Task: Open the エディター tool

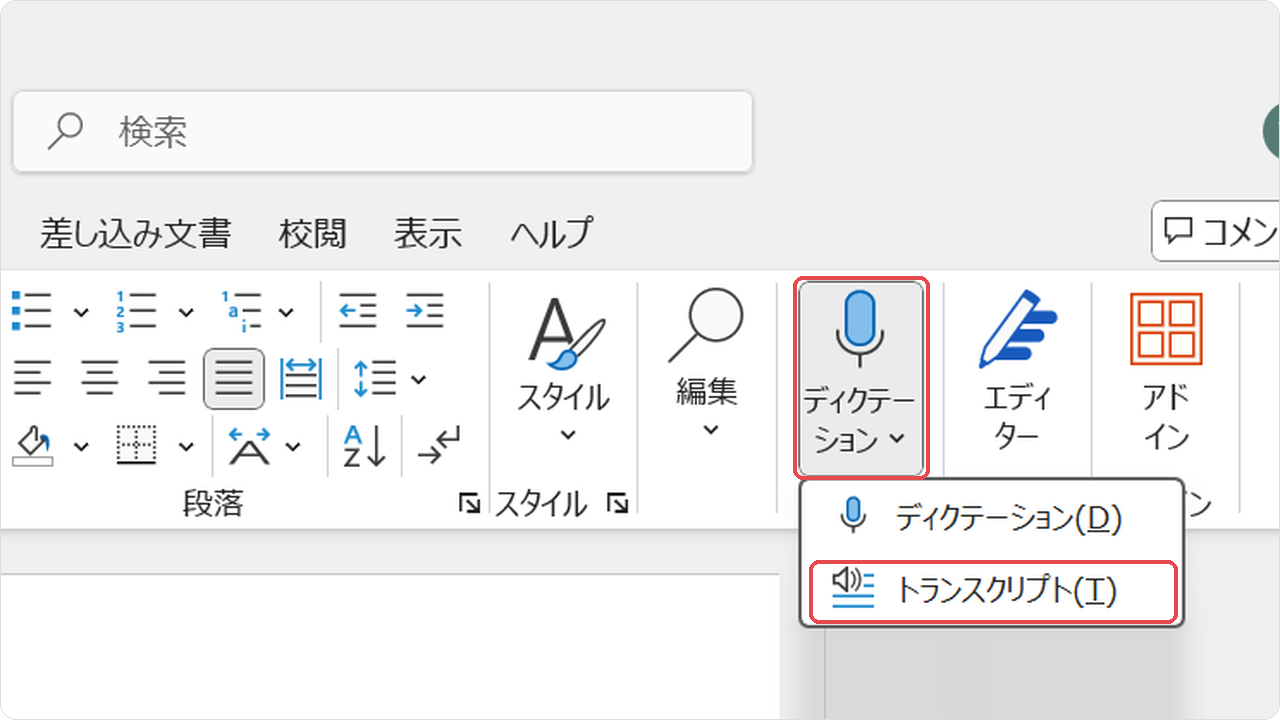Action: 1018,372
